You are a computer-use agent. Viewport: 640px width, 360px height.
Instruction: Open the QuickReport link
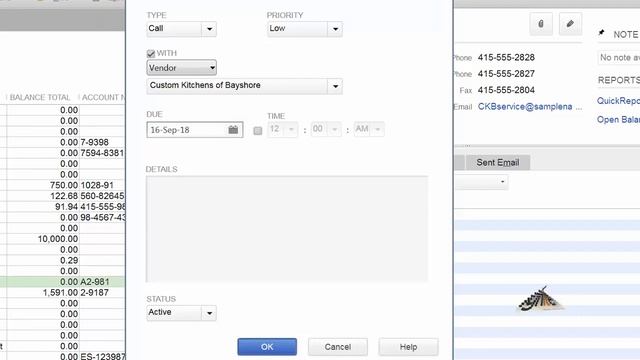[618, 101]
